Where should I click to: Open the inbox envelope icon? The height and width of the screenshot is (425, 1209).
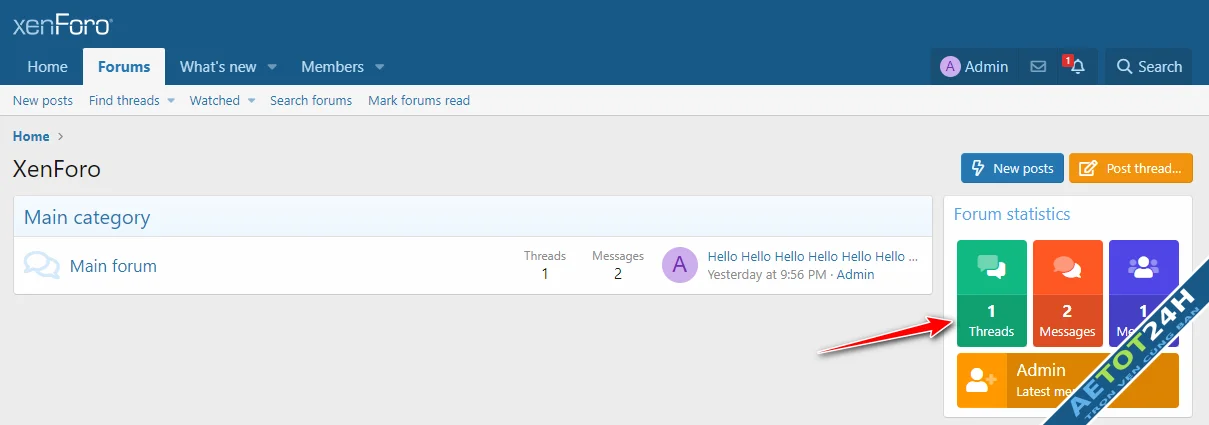(1038, 67)
